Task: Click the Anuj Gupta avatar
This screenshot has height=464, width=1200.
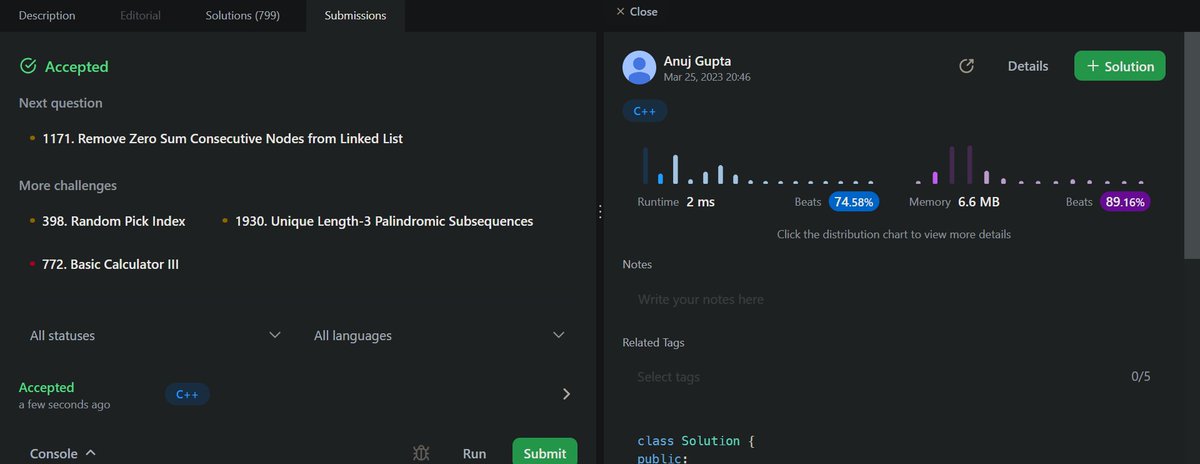Action: pyautogui.click(x=639, y=67)
